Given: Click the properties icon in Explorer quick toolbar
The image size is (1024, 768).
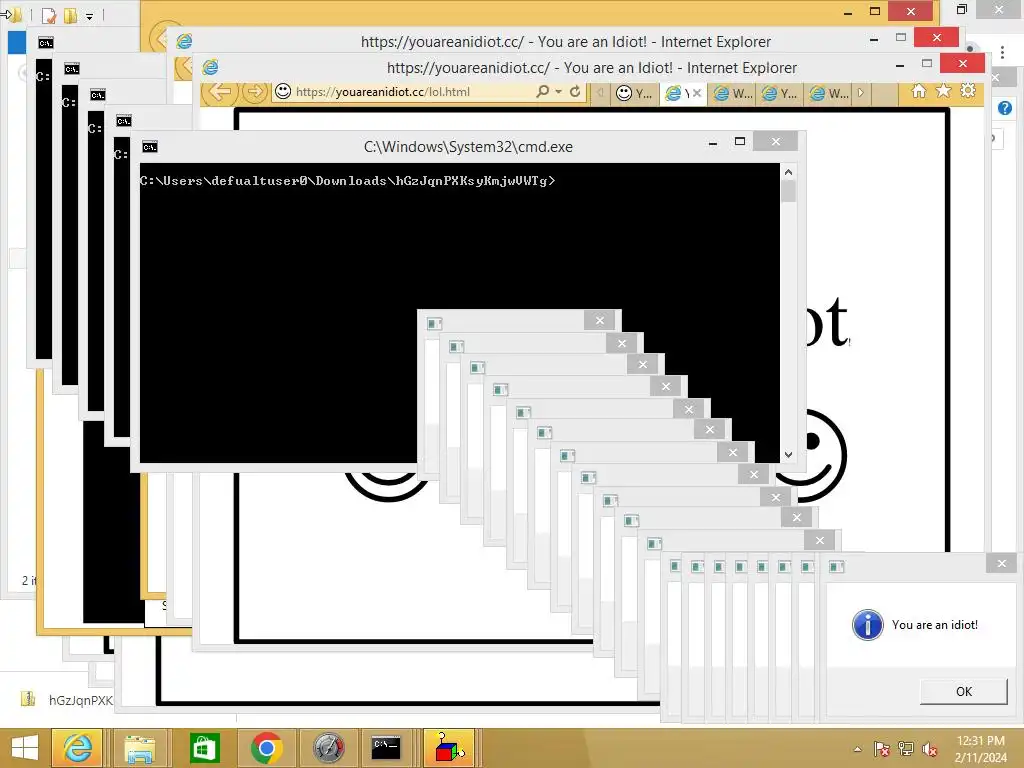Looking at the screenshot, I should (x=49, y=15).
